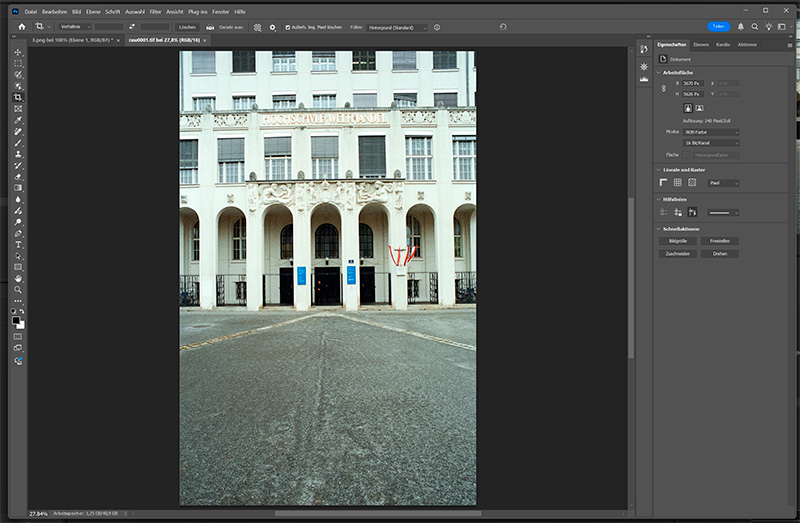This screenshot has height=523, width=800.
Task: Click the Bildgröße quick action button
Action: coord(678,241)
